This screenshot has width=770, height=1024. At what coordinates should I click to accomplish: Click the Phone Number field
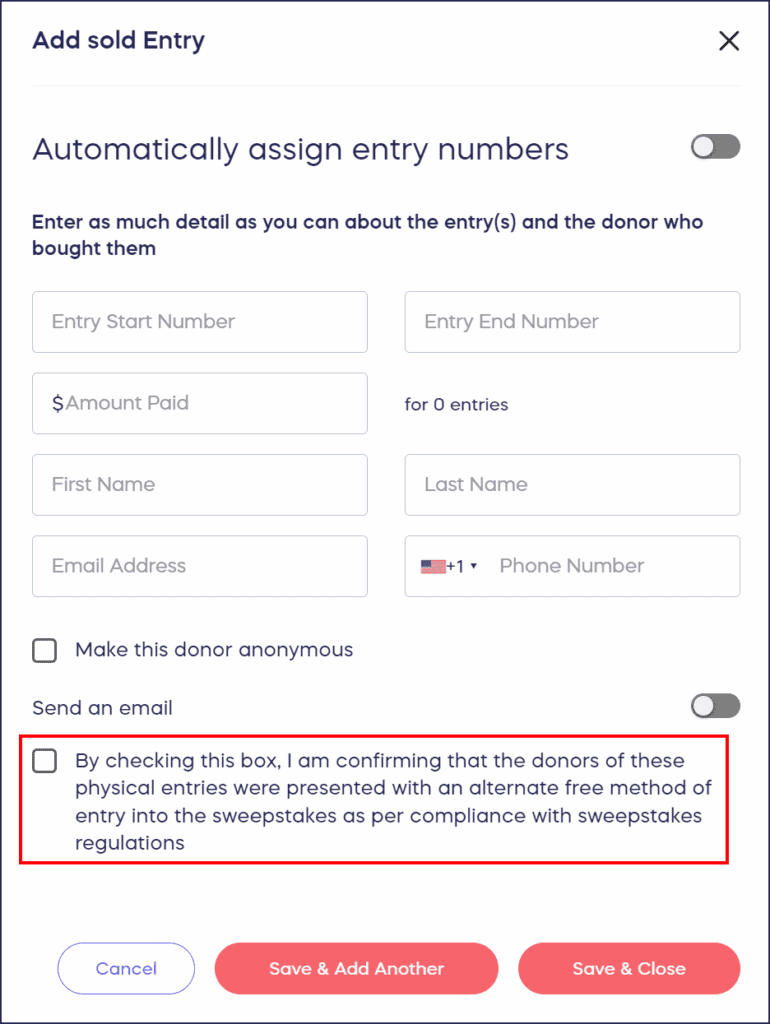click(x=610, y=566)
